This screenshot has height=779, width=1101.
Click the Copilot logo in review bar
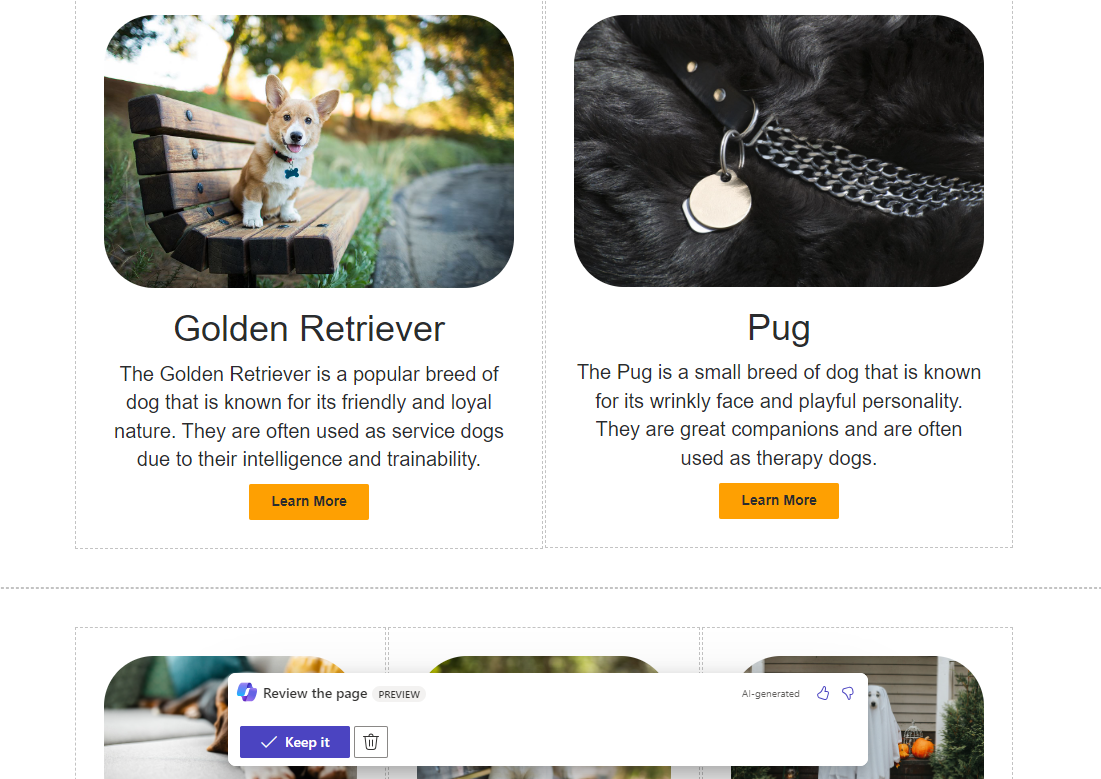pos(246,693)
